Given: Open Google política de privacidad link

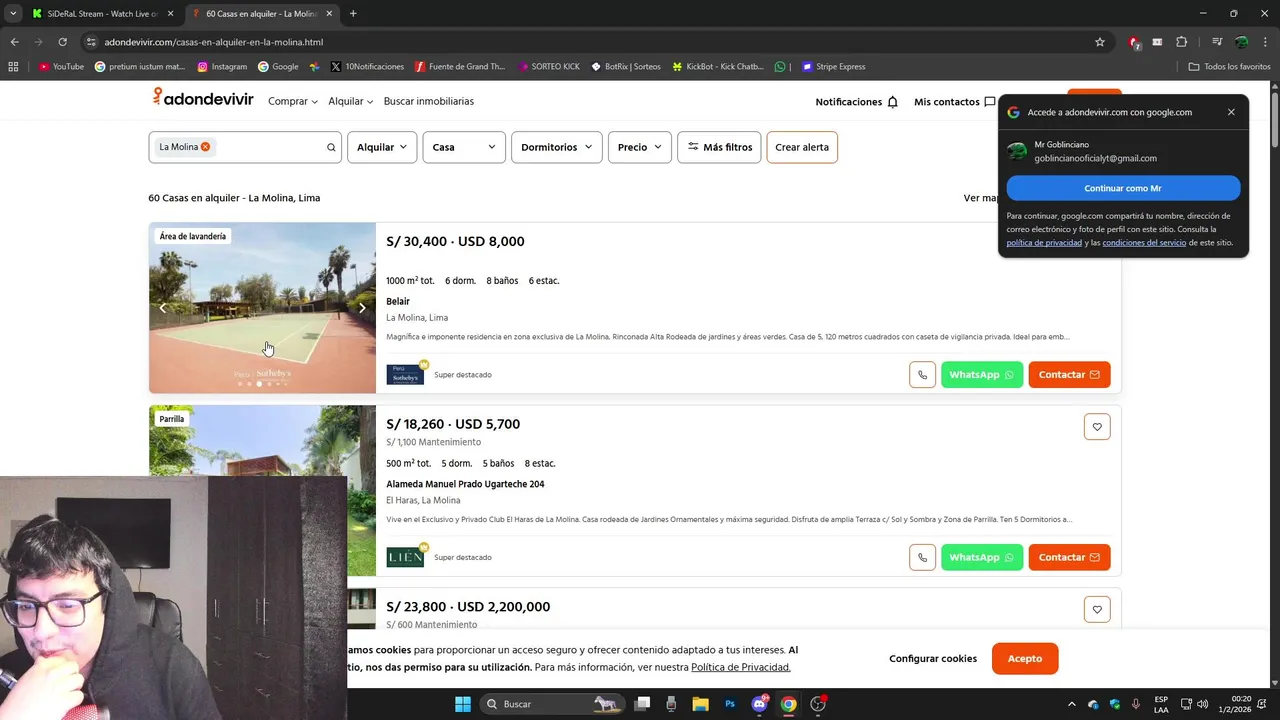Looking at the screenshot, I should point(1044,243).
